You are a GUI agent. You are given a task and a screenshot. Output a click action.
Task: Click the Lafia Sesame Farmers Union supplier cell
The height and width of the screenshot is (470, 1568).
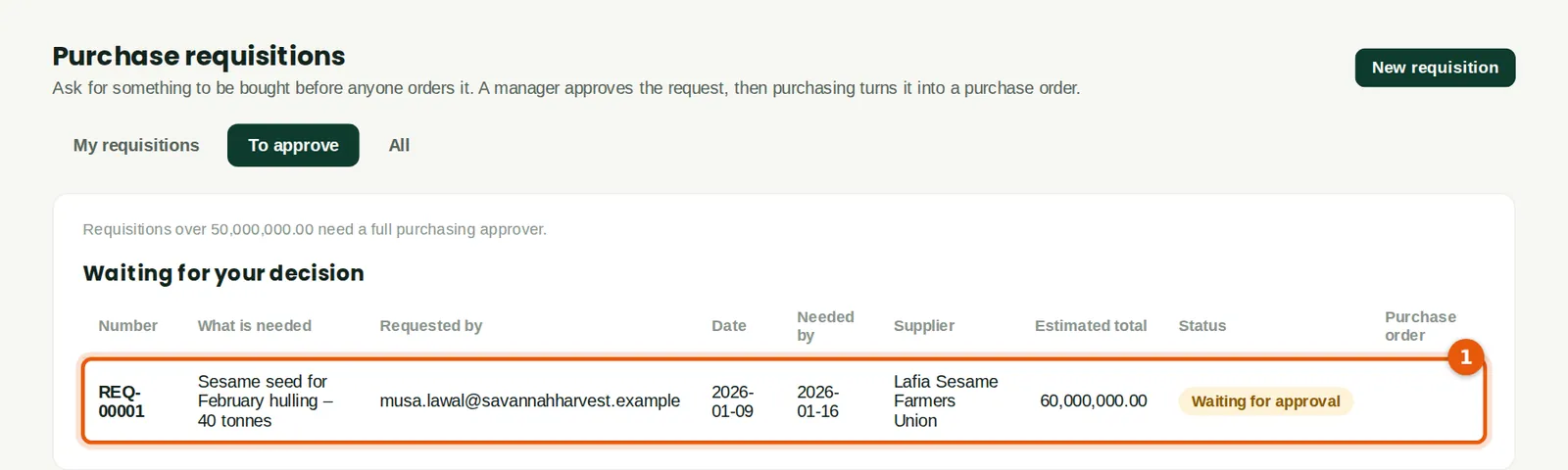pos(946,401)
